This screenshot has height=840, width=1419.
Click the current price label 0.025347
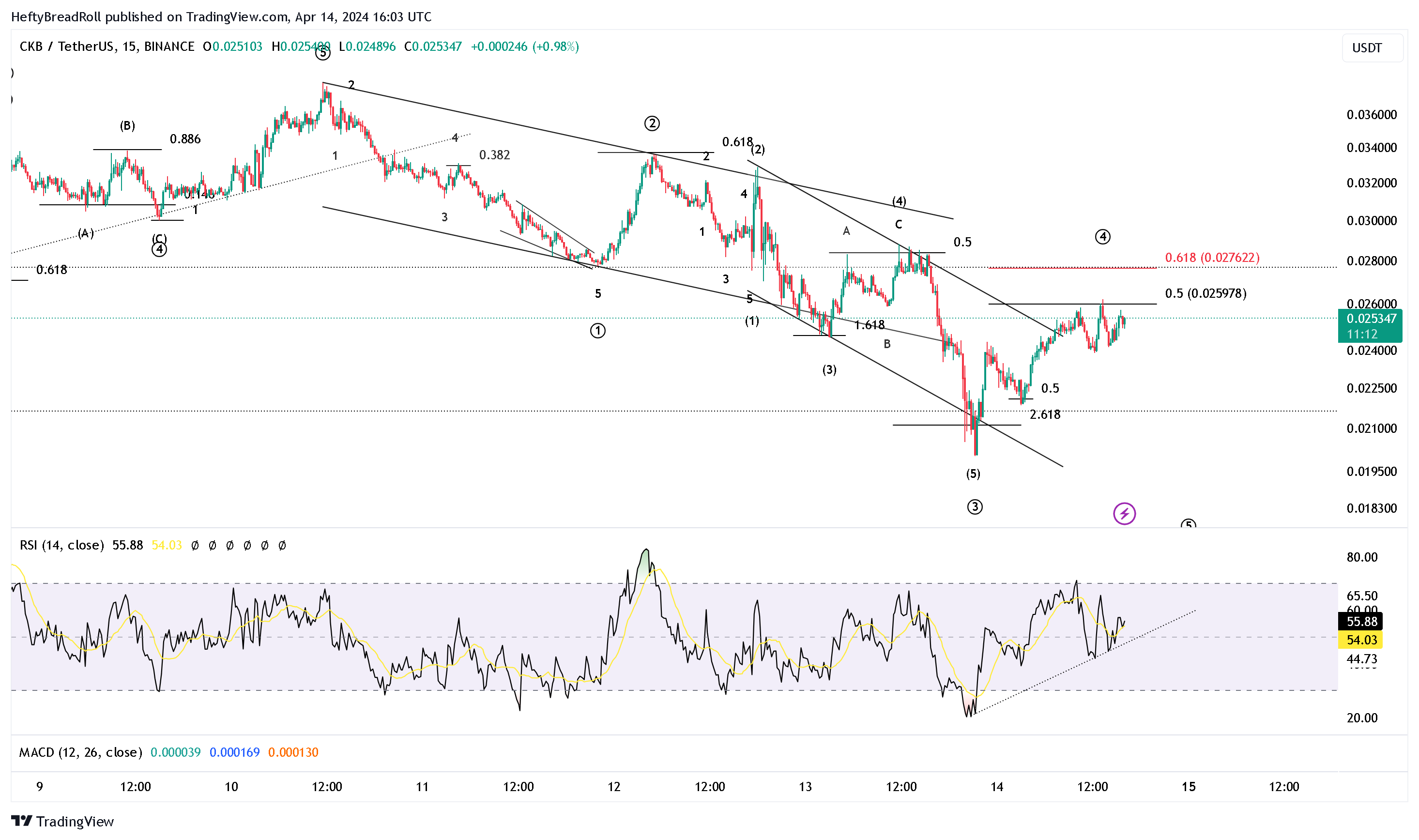[x=1370, y=319]
